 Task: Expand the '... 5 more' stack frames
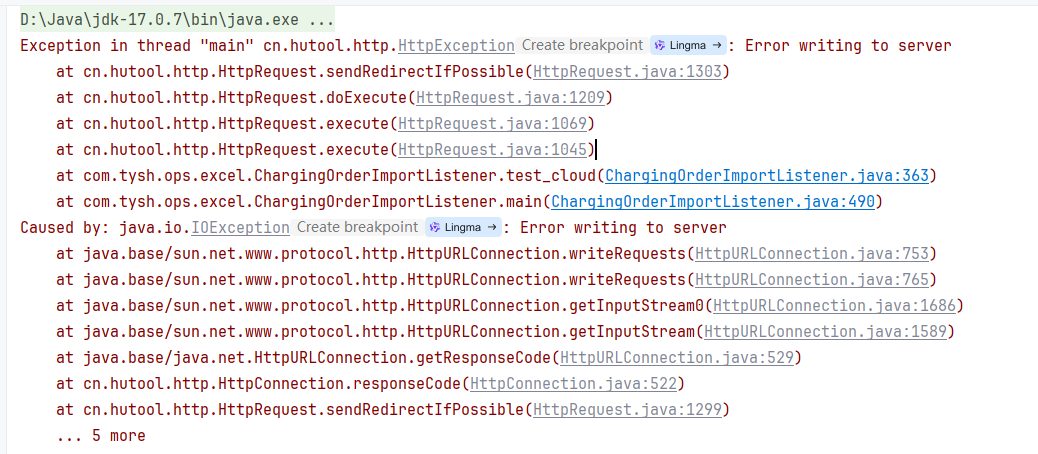100,435
